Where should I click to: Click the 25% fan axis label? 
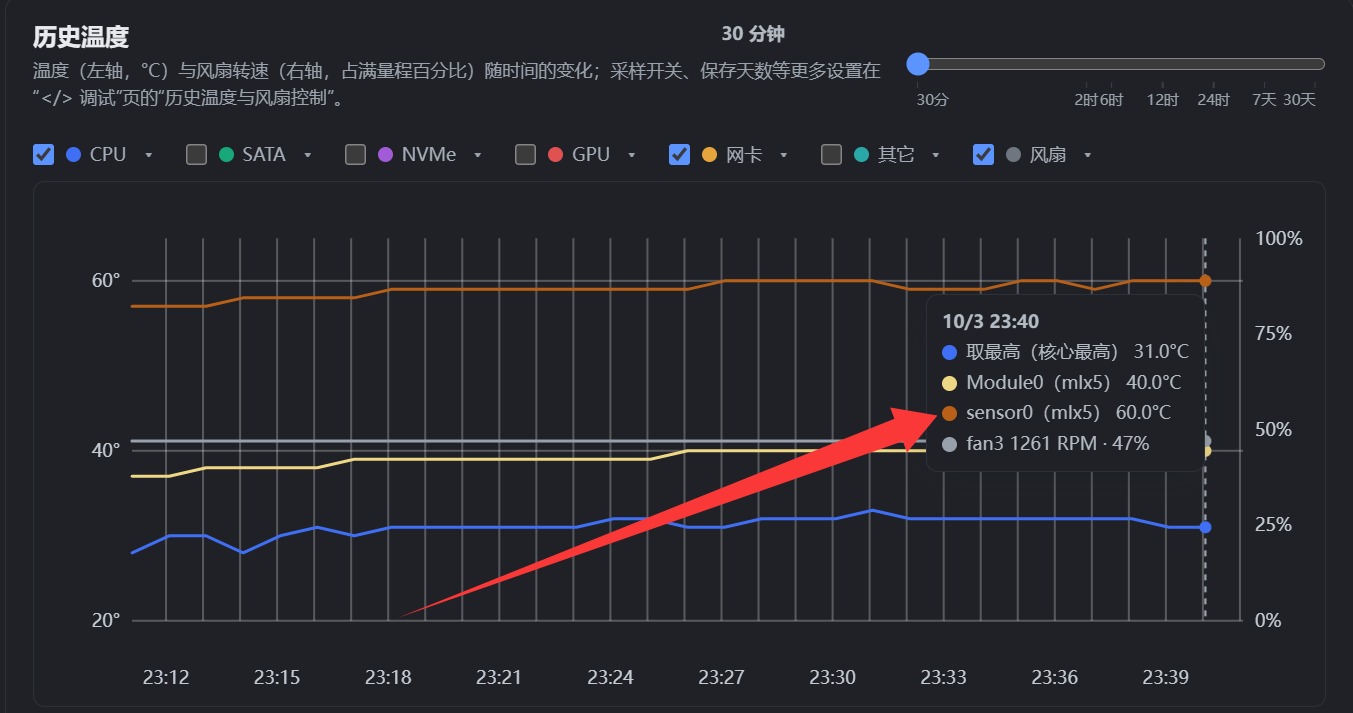(1274, 525)
